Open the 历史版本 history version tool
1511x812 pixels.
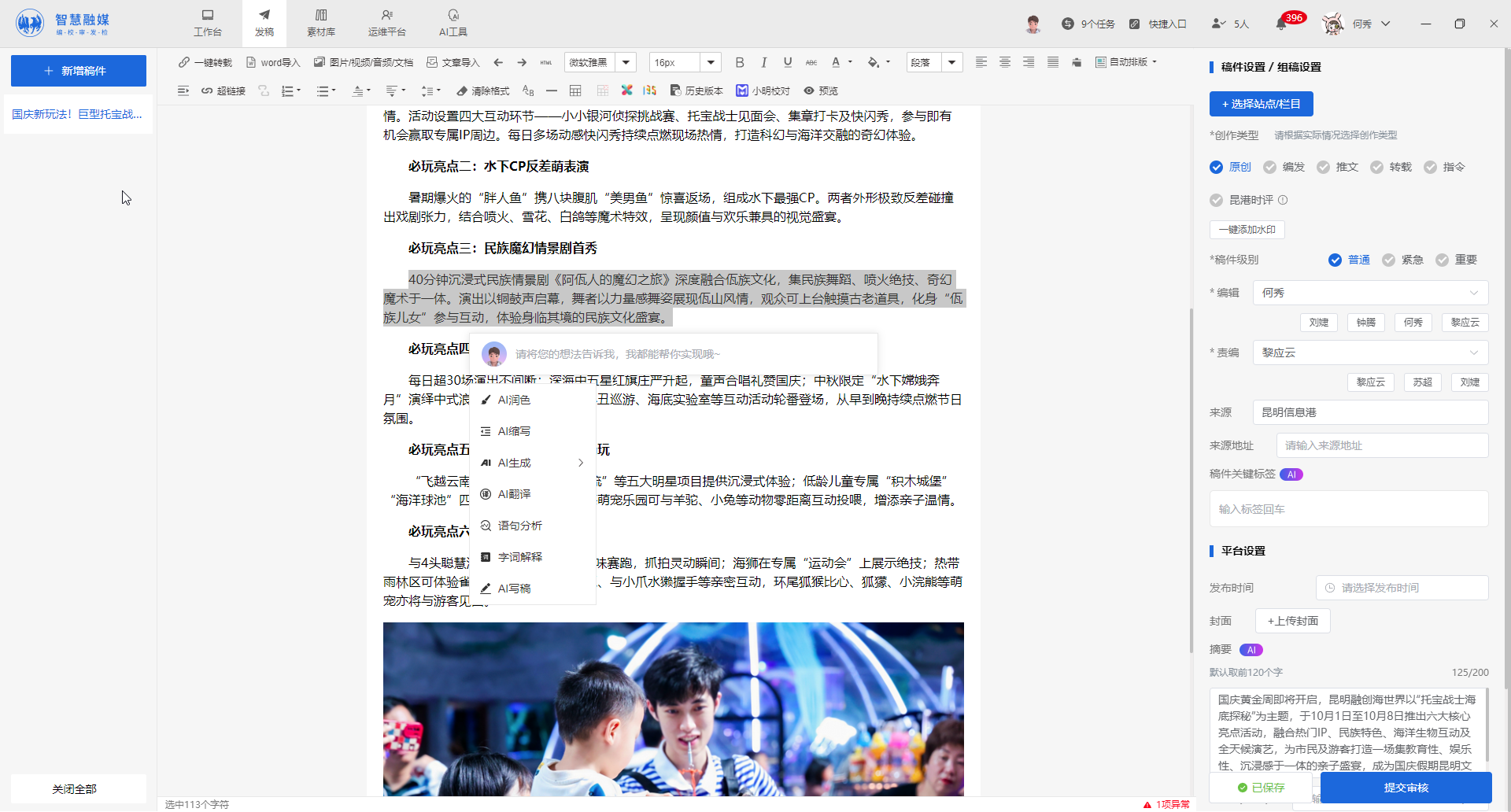click(696, 90)
